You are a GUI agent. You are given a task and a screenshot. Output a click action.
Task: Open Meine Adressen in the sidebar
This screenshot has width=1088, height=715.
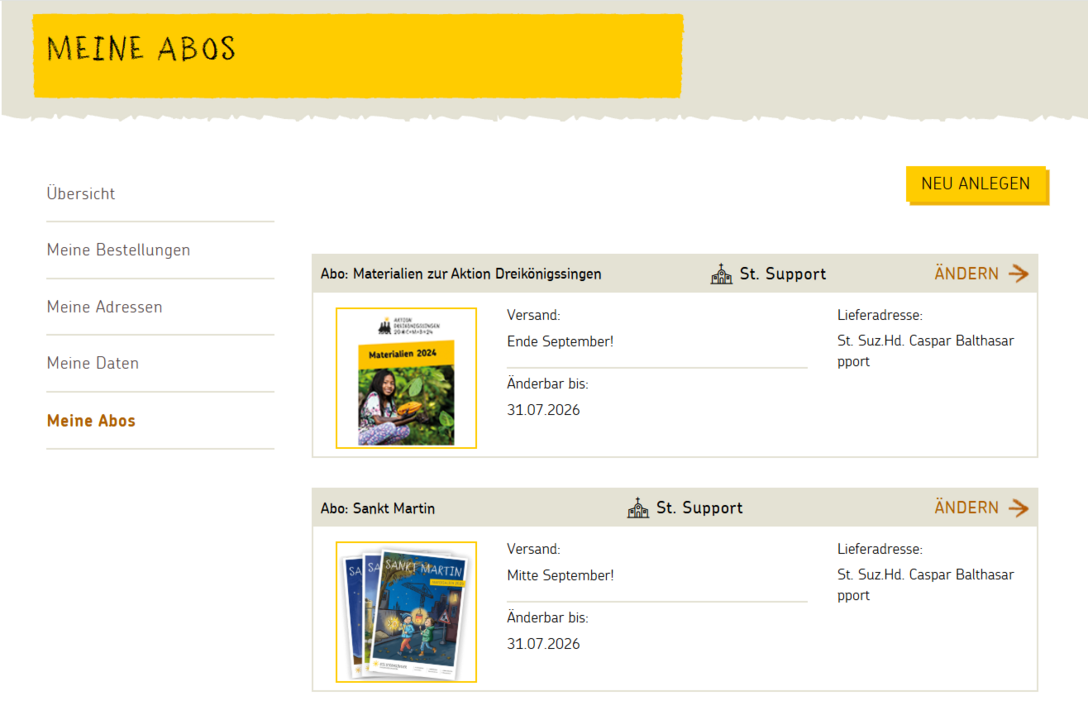(x=105, y=307)
